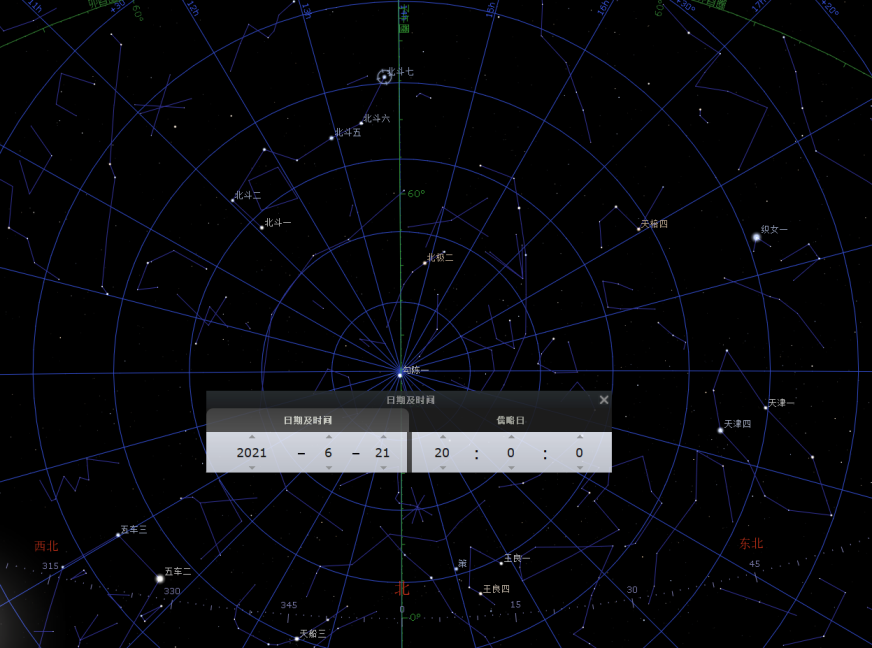Click the highlighted star 北斗七

383,77
